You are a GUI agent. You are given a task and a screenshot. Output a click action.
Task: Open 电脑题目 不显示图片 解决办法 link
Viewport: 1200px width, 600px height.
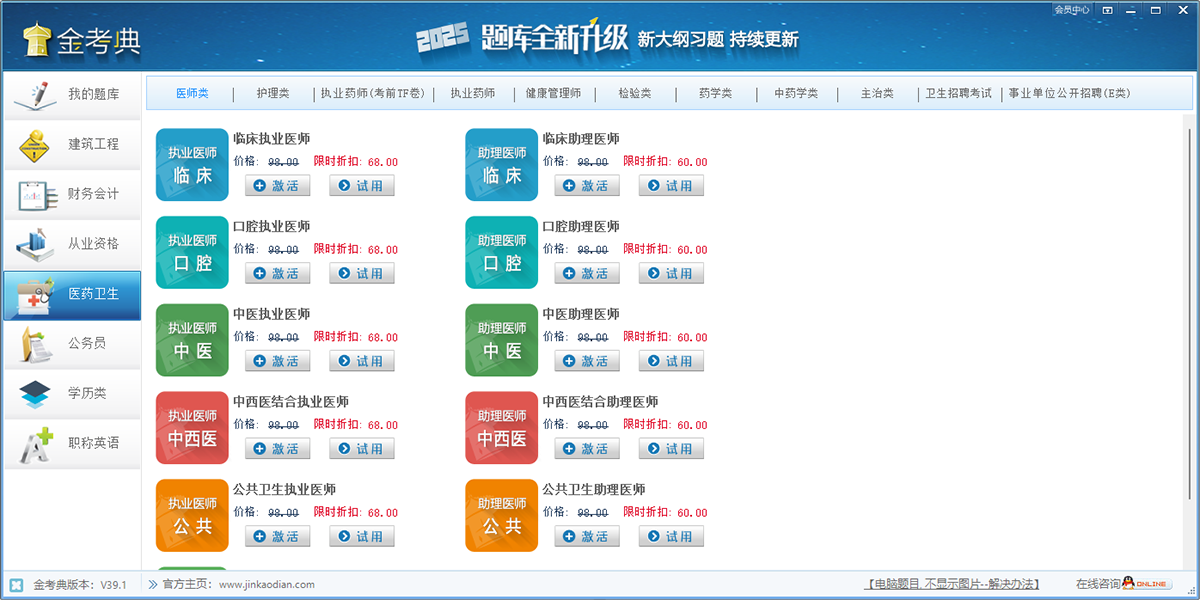tap(952, 584)
